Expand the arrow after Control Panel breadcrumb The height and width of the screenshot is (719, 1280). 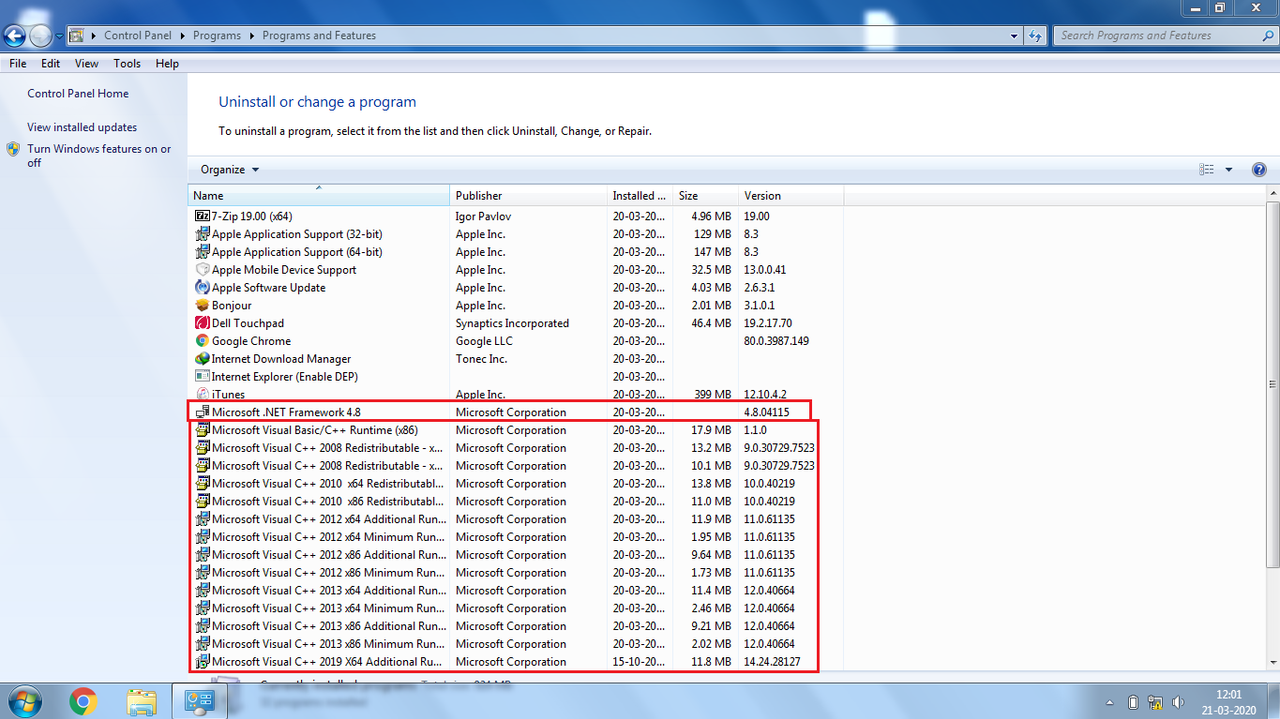pyautogui.click(x=183, y=36)
